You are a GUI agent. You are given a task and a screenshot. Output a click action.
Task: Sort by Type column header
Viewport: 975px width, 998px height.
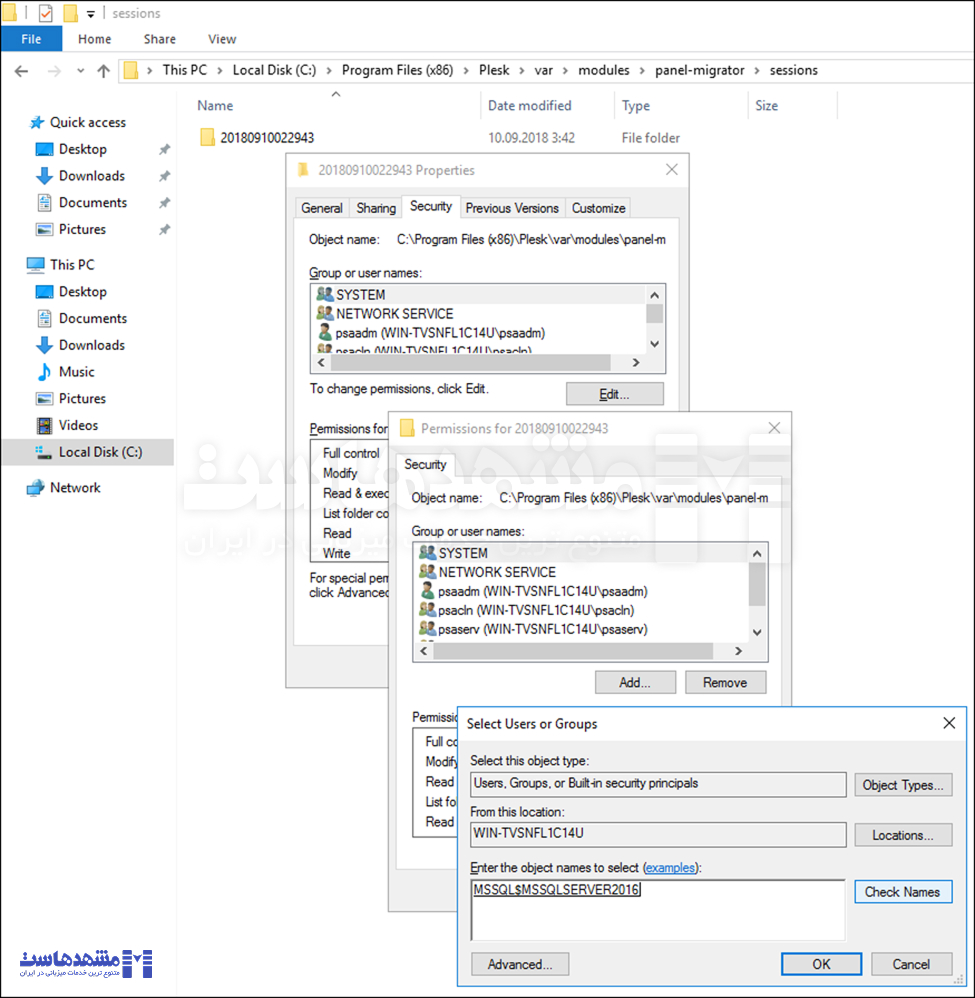point(636,106)
